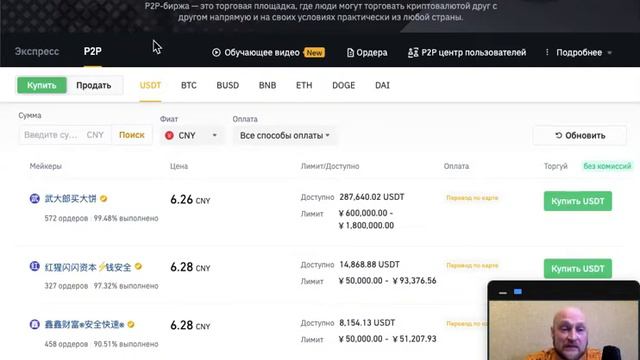
Task: Click the New badge by Обучающее видео
Action: 314,53
